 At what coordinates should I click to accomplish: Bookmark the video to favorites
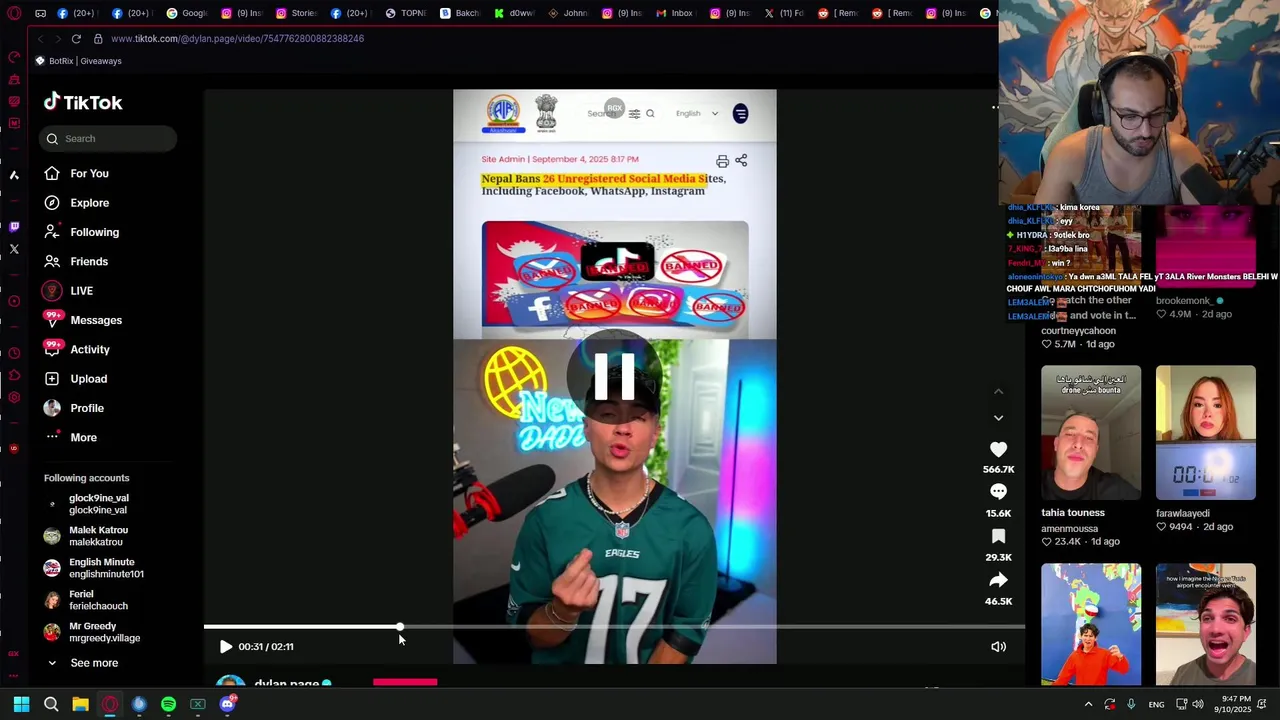[998, 537]
